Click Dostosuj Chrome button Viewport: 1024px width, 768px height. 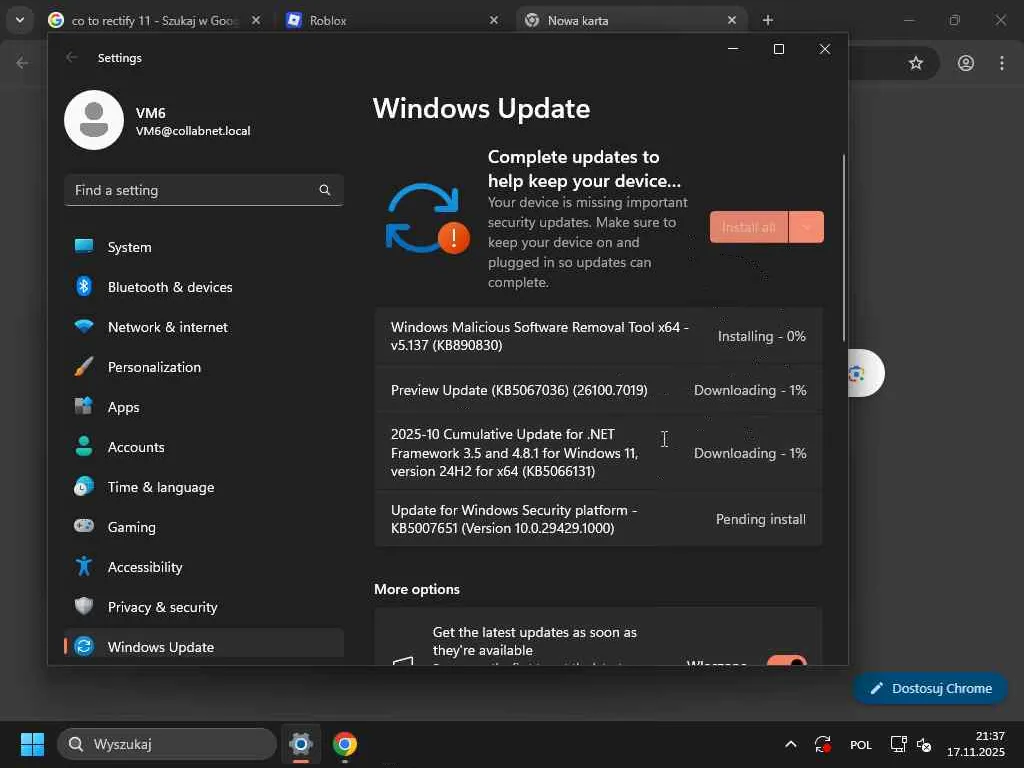pos(930,688)
